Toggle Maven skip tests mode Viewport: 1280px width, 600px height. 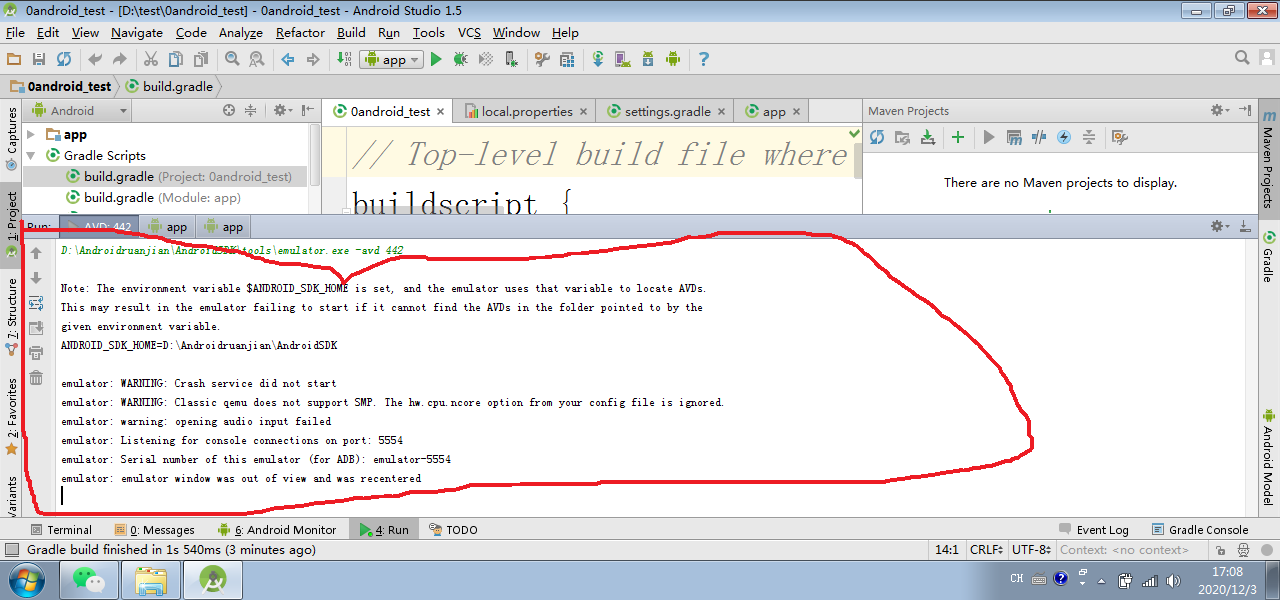(x=1064, y=137)
